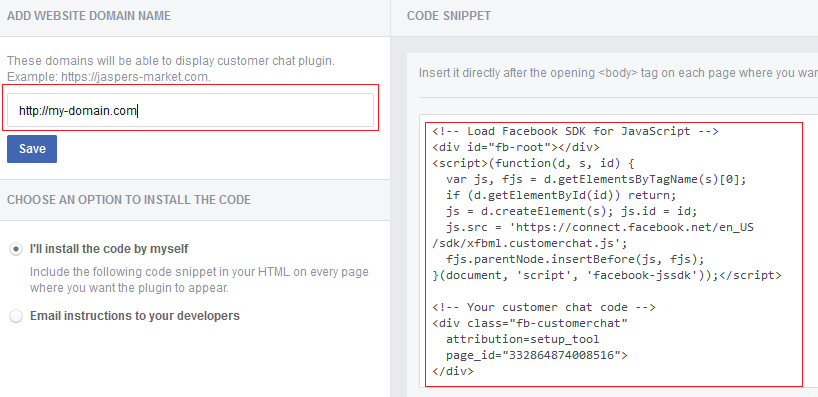Click the website domain name input field

(x=190, y=110)
